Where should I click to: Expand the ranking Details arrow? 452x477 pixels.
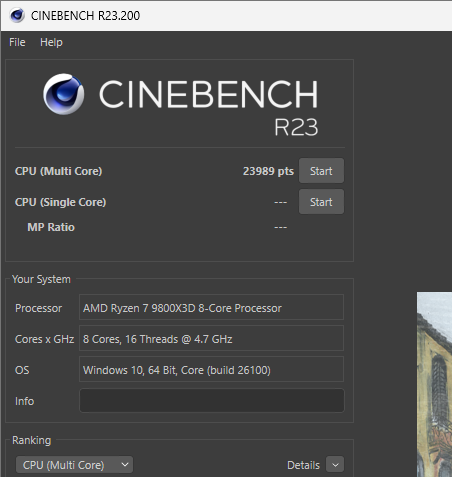point(335,465)
